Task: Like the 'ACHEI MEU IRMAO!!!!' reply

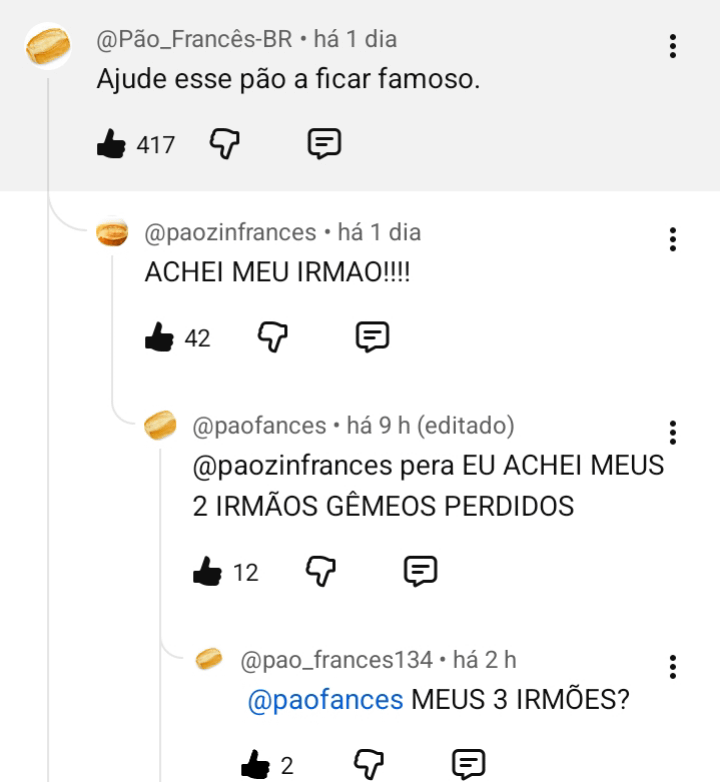Action: tap(159, 338)
